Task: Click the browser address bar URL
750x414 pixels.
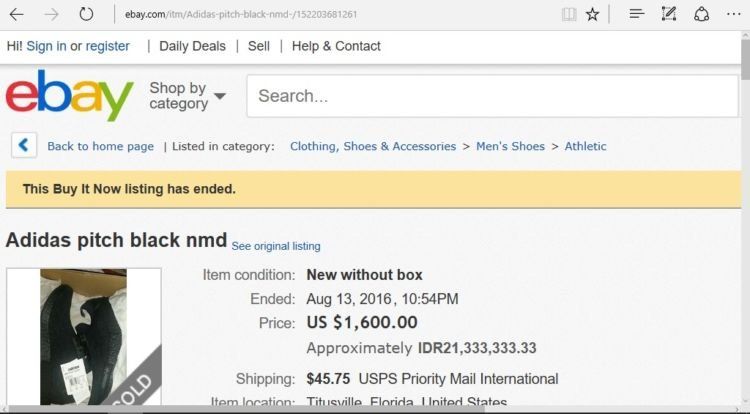Action: click(241, 14)
